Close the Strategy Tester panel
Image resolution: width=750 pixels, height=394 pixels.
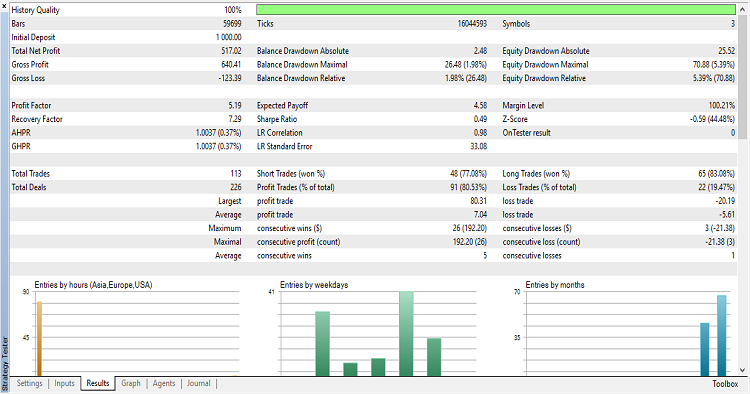point(4,6)
